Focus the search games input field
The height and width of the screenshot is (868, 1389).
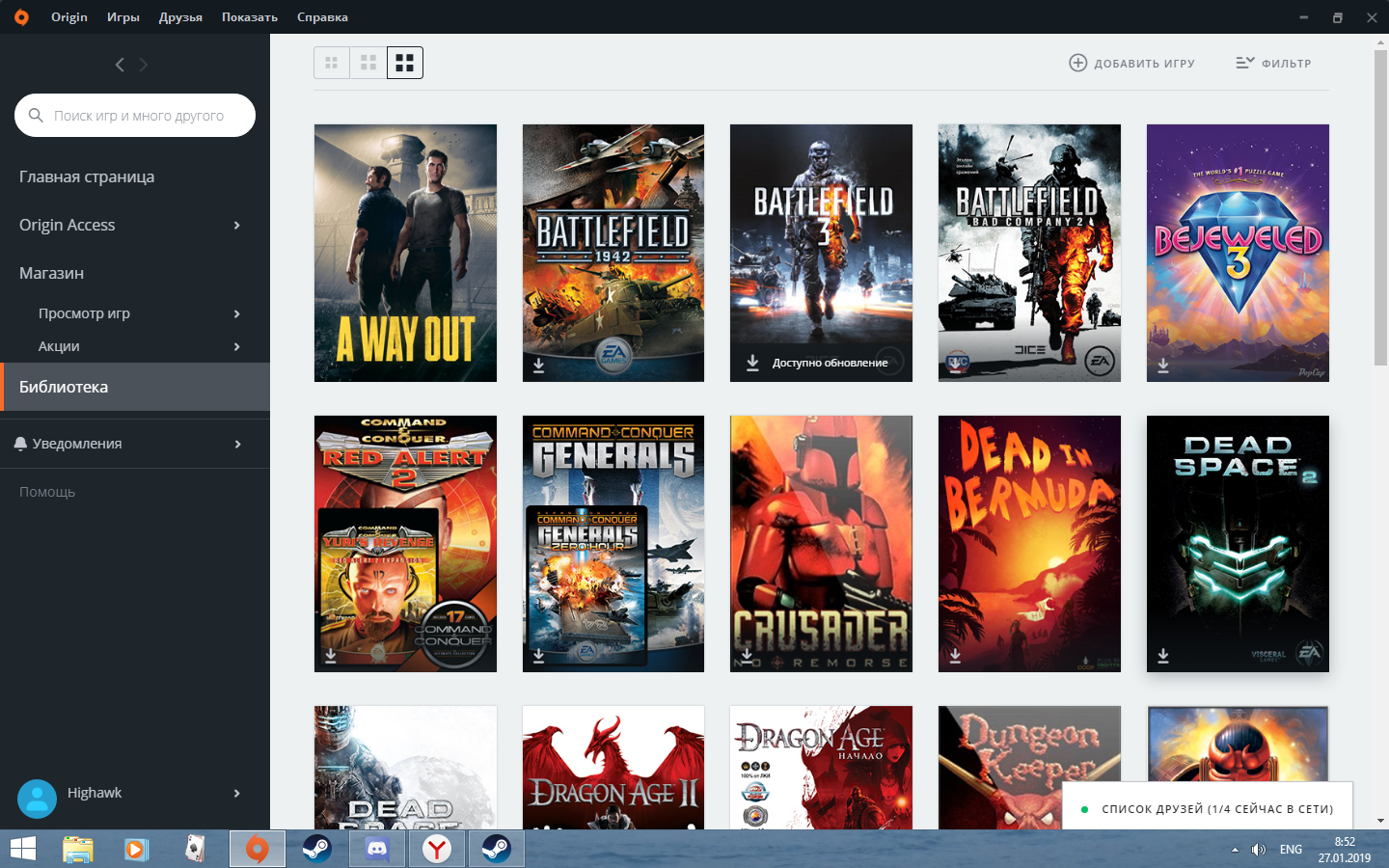click(x=135, y=115)
